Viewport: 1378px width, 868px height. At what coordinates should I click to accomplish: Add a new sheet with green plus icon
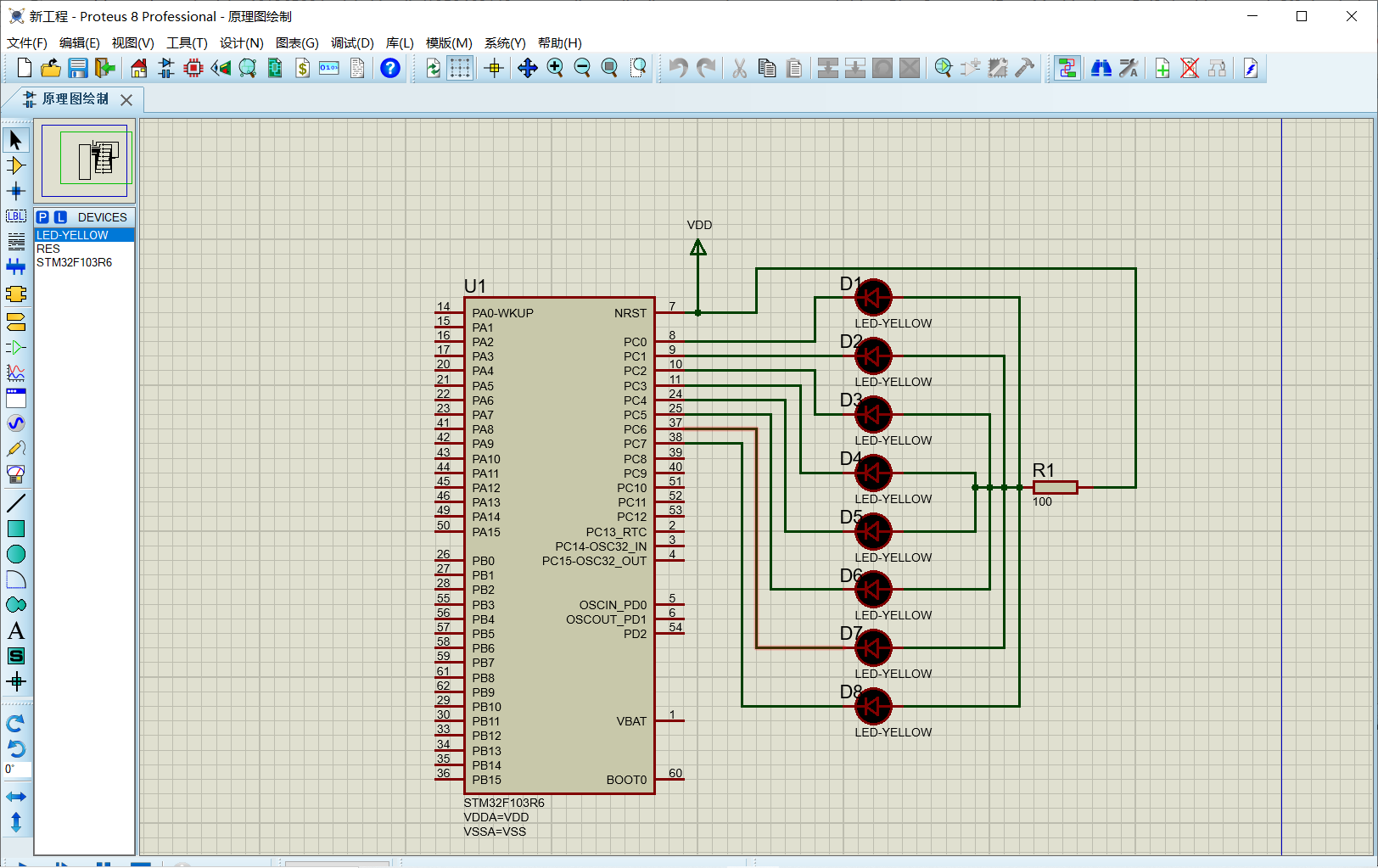click(x=1162, y=68)
